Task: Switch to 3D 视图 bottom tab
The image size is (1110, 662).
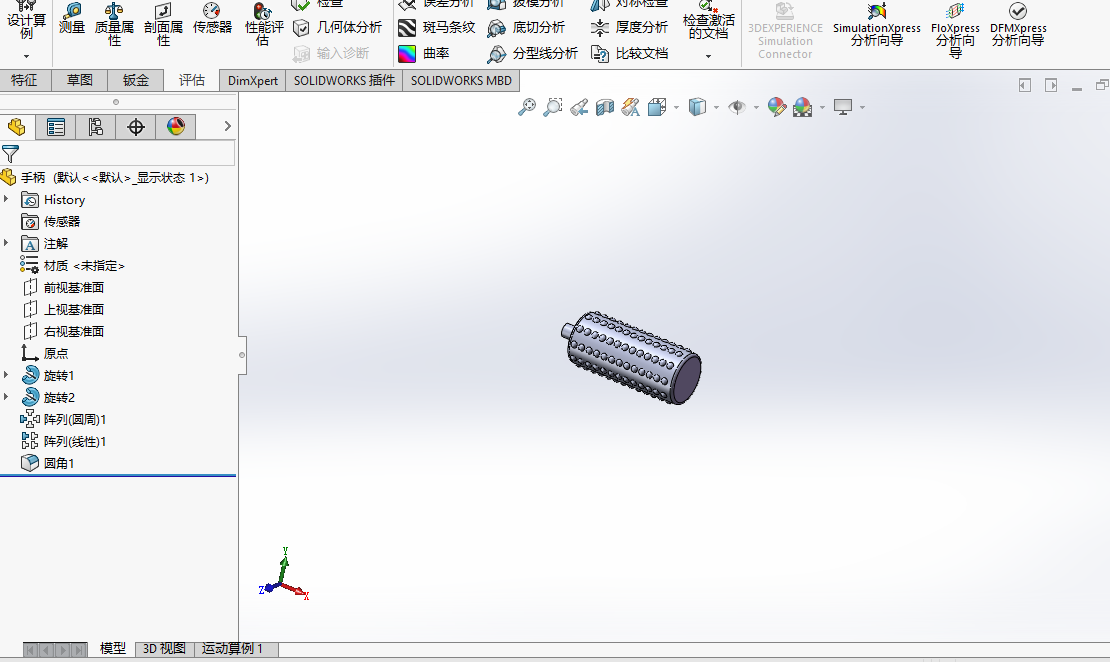Action: 164,649
